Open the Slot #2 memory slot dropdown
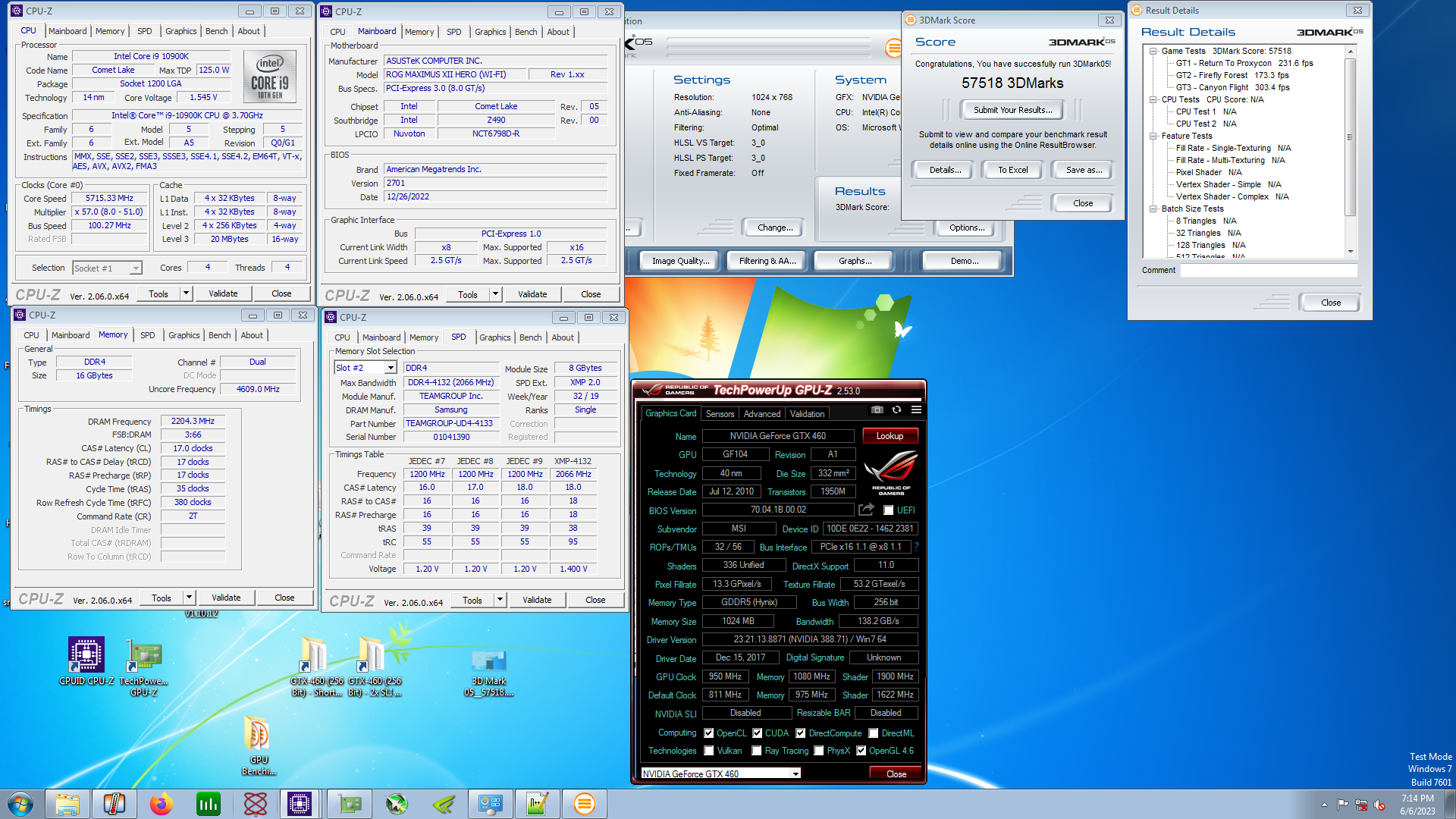 coord(366,368)
